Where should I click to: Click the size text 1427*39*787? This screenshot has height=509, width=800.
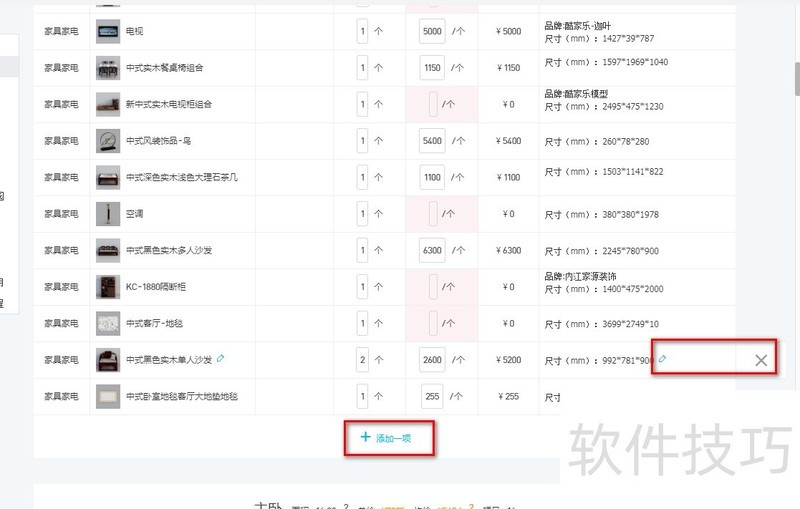628,39
